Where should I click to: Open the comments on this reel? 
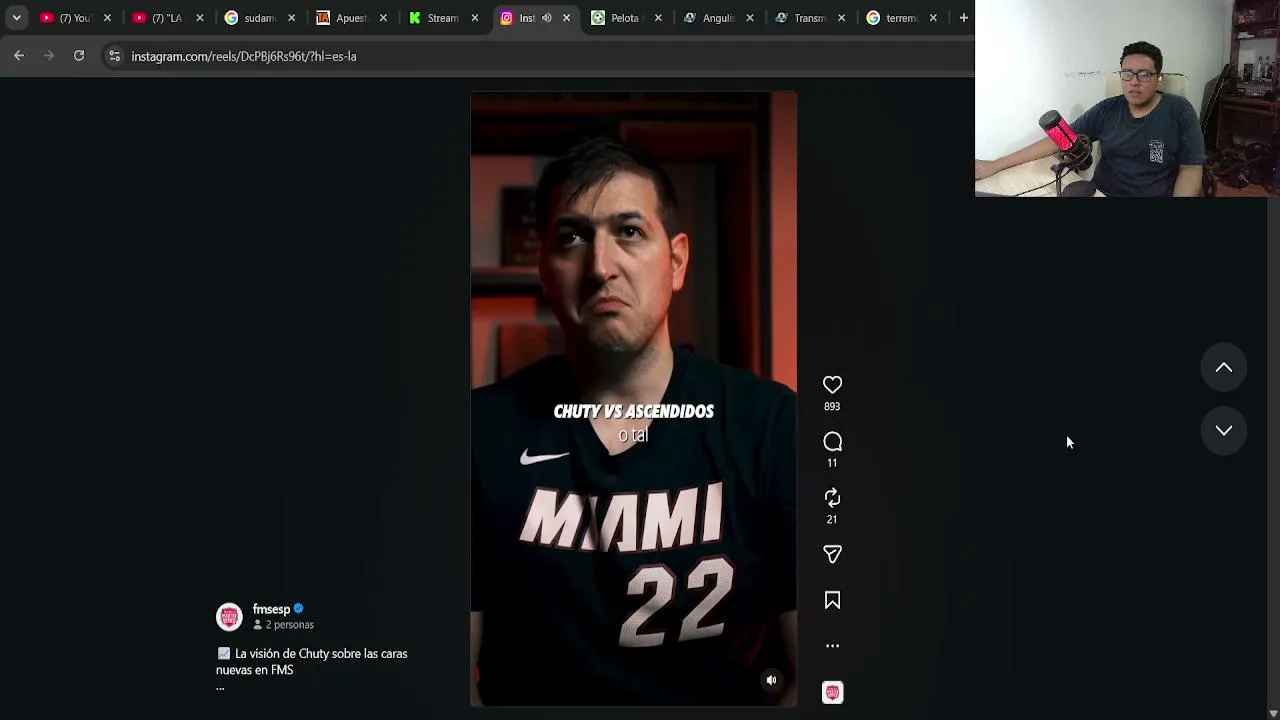click(832, 442)
